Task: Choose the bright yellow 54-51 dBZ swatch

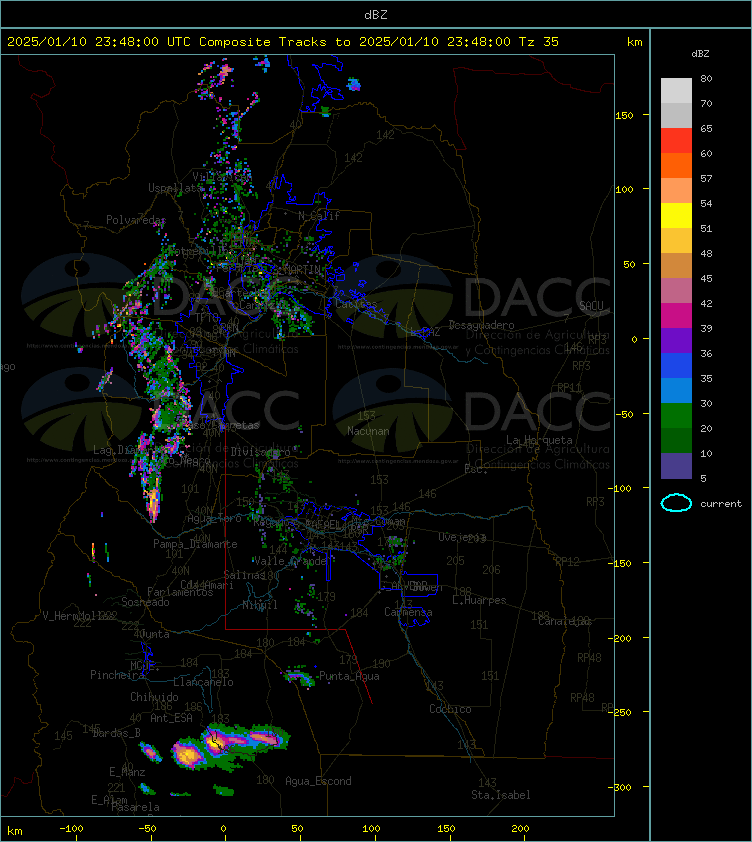Action: click(676, 215)
